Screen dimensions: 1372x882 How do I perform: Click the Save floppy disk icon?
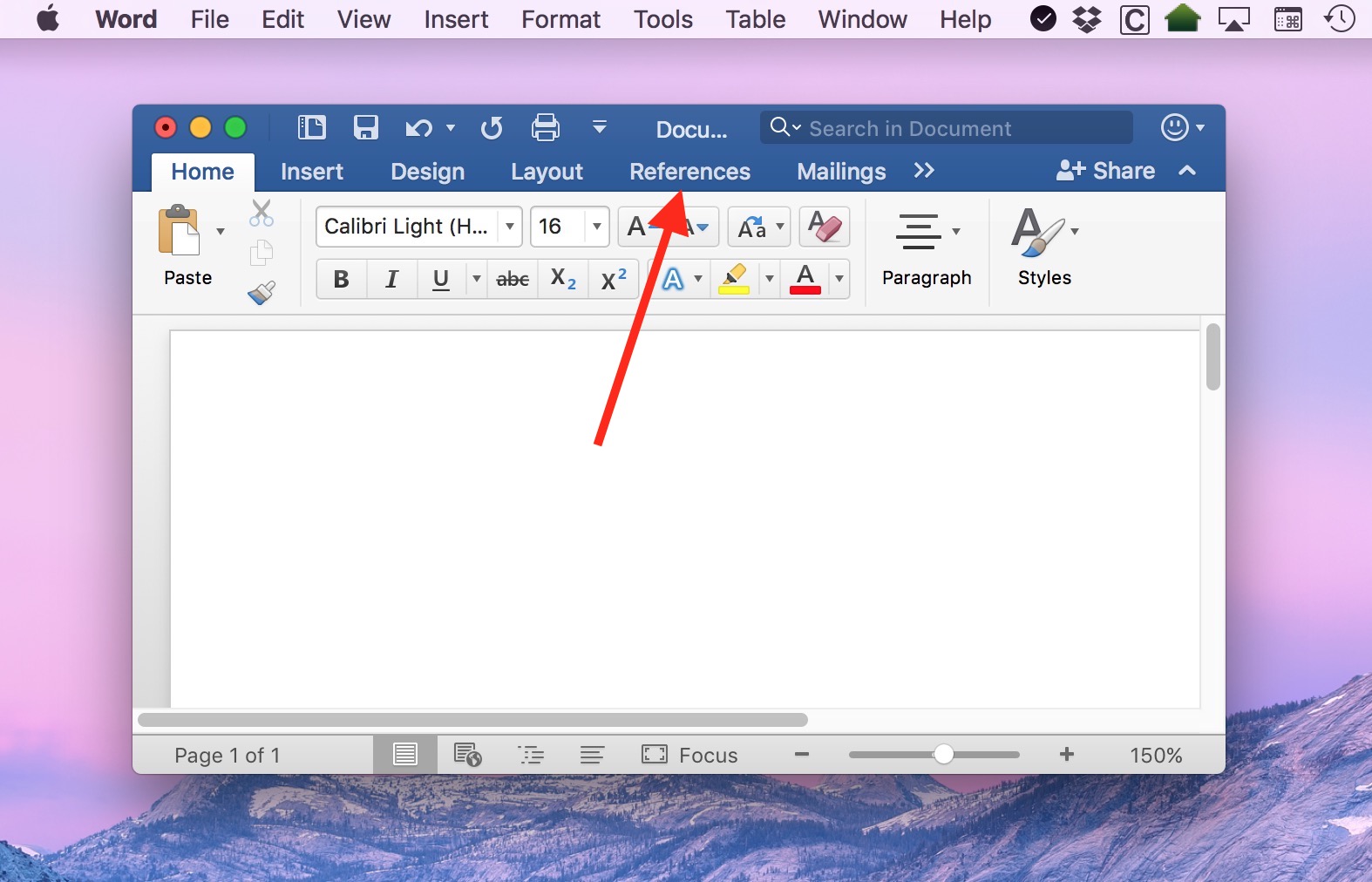(x=366, y=128)
